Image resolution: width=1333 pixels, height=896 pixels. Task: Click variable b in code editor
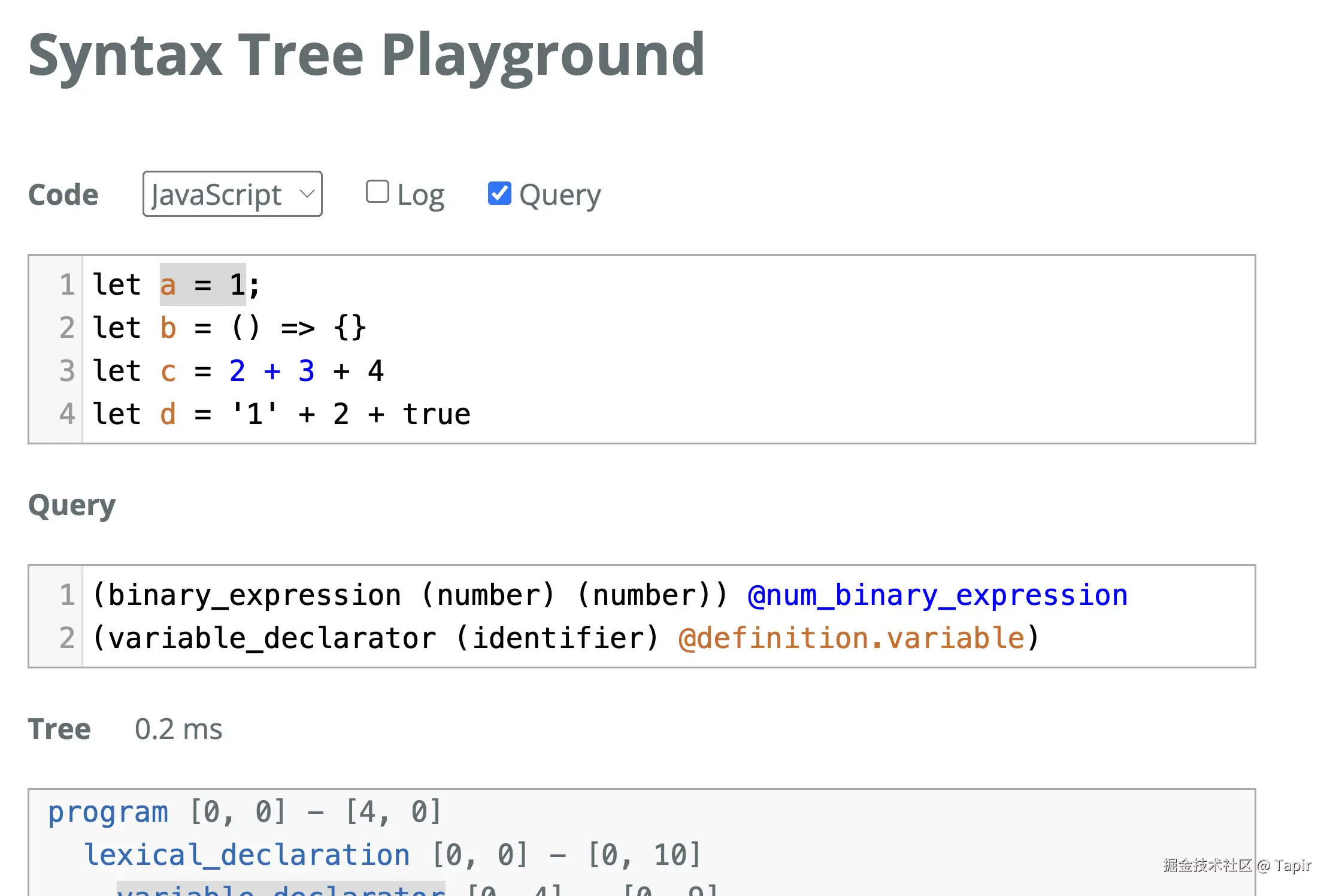click(x=168, y=328)
